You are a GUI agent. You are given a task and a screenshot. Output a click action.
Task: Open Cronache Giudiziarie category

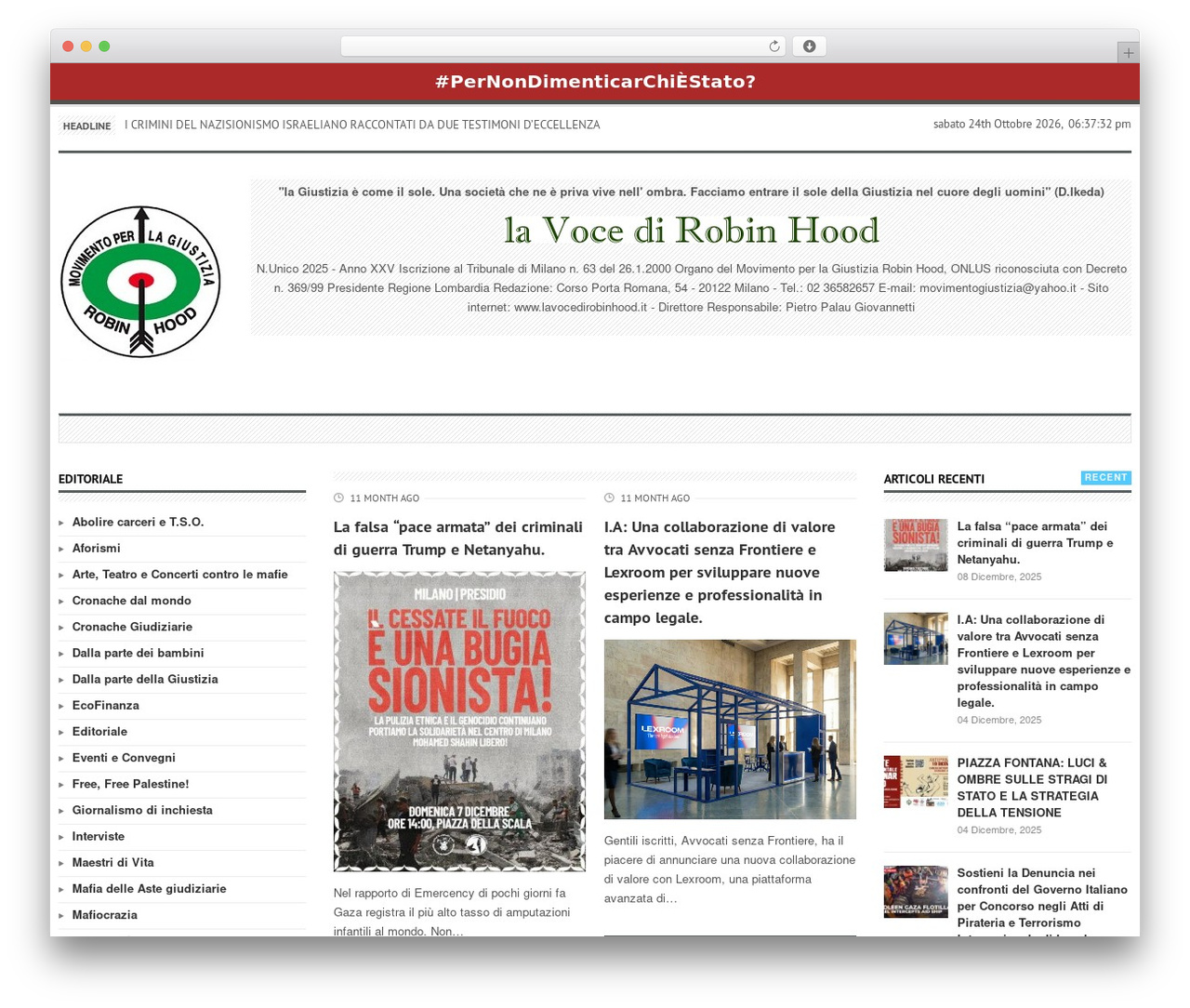coord(132,627)
